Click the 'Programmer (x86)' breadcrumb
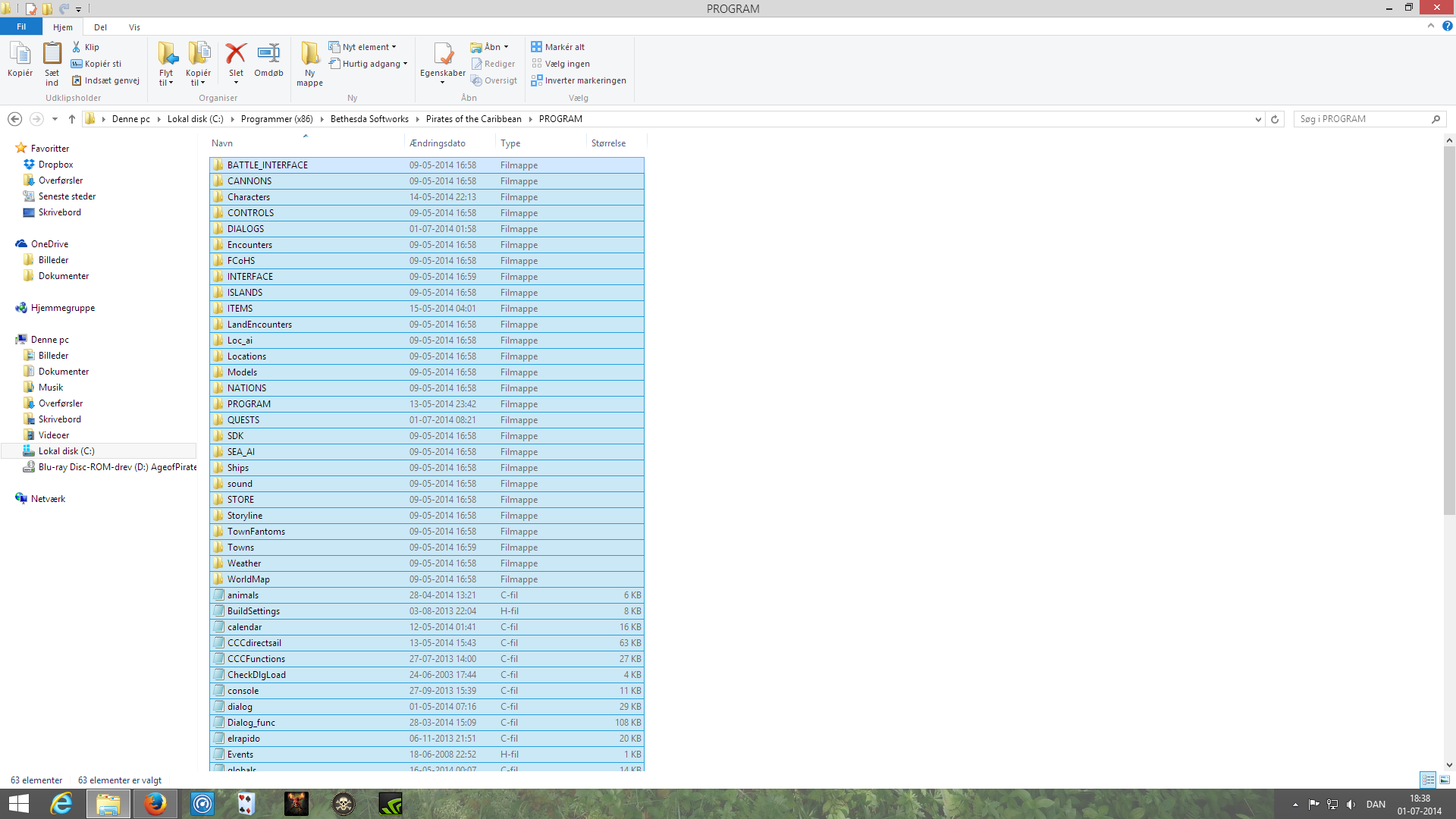This screenshot has height=819, width=1456. 277,119
